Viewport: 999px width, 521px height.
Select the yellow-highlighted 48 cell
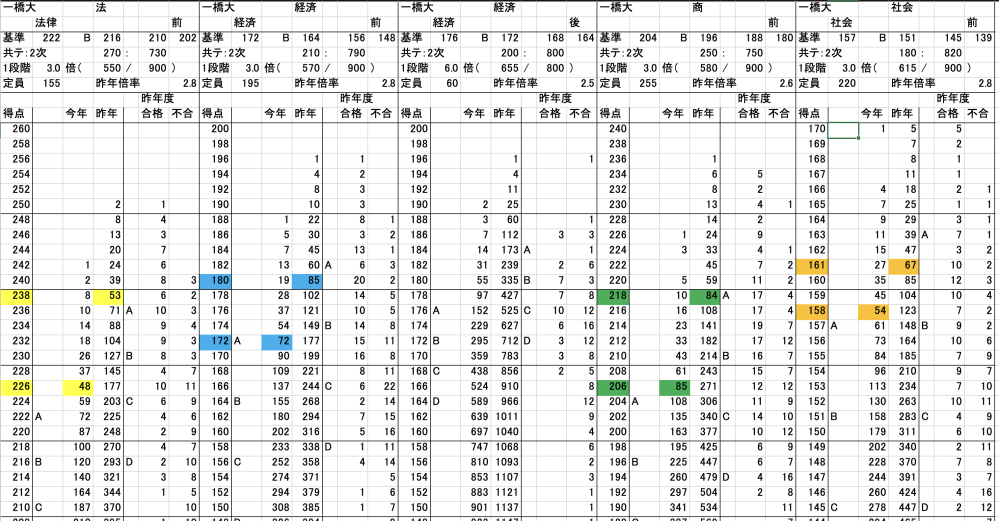point(78,387)
